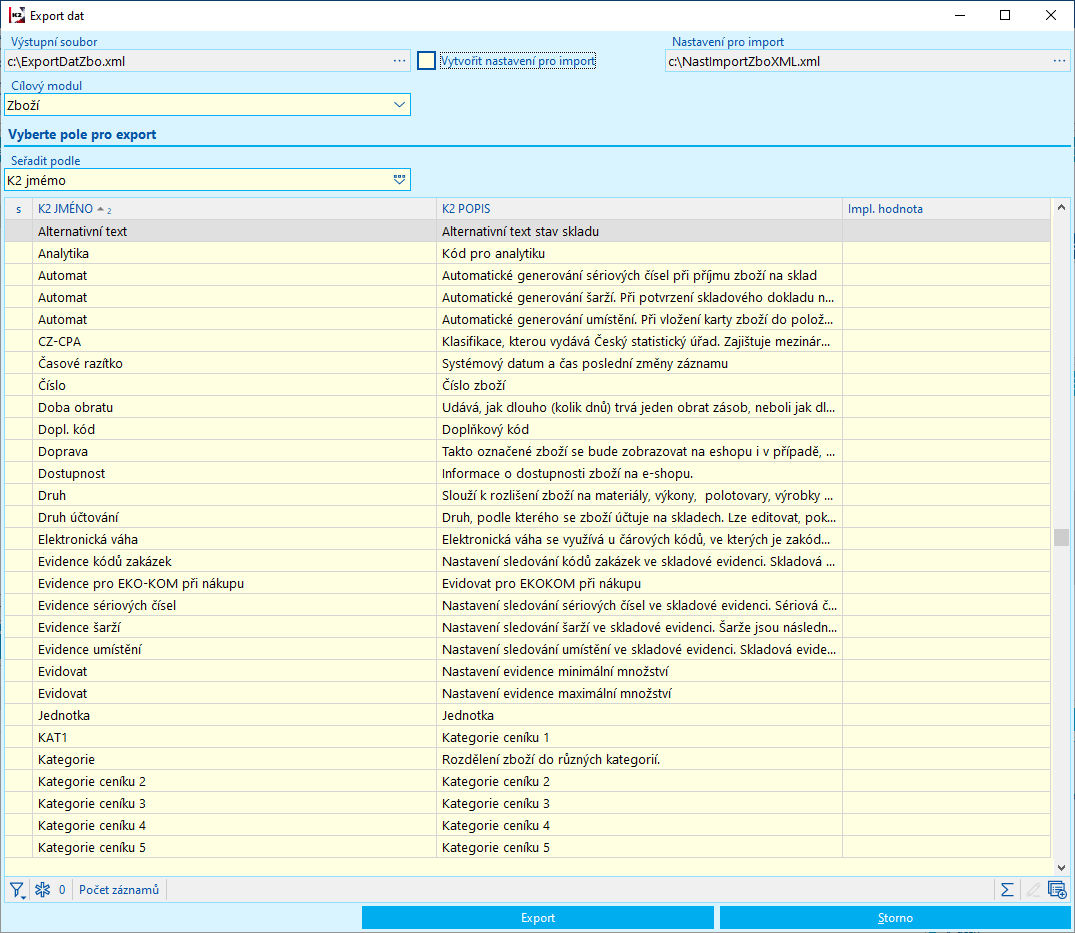Browse for output file via ellipsis button

tap(400, 61)
